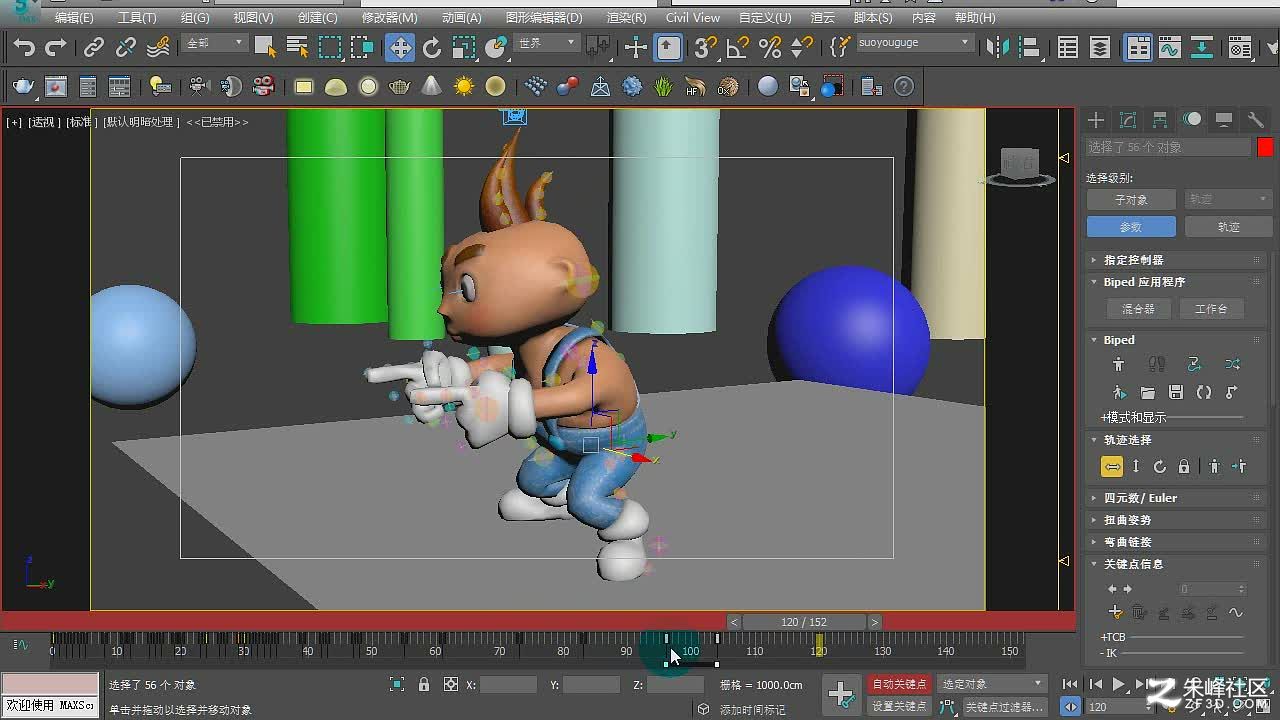Open the 选定对象 key filter dropdown
1280x720 pixels.
992,684
